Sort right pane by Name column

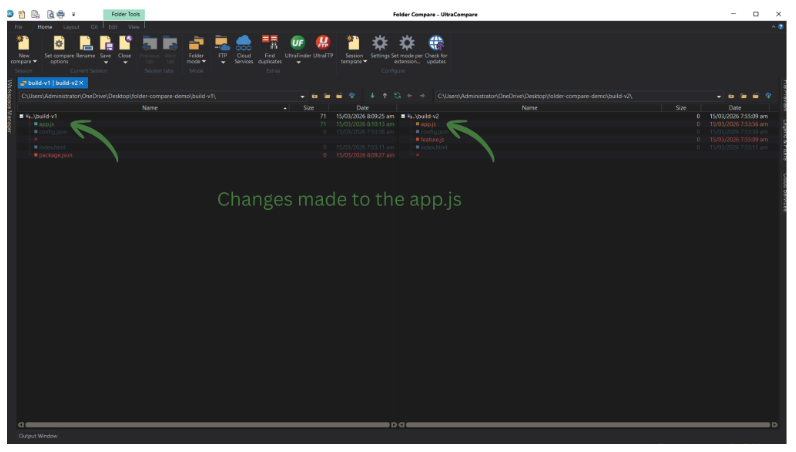coord(529,108)
